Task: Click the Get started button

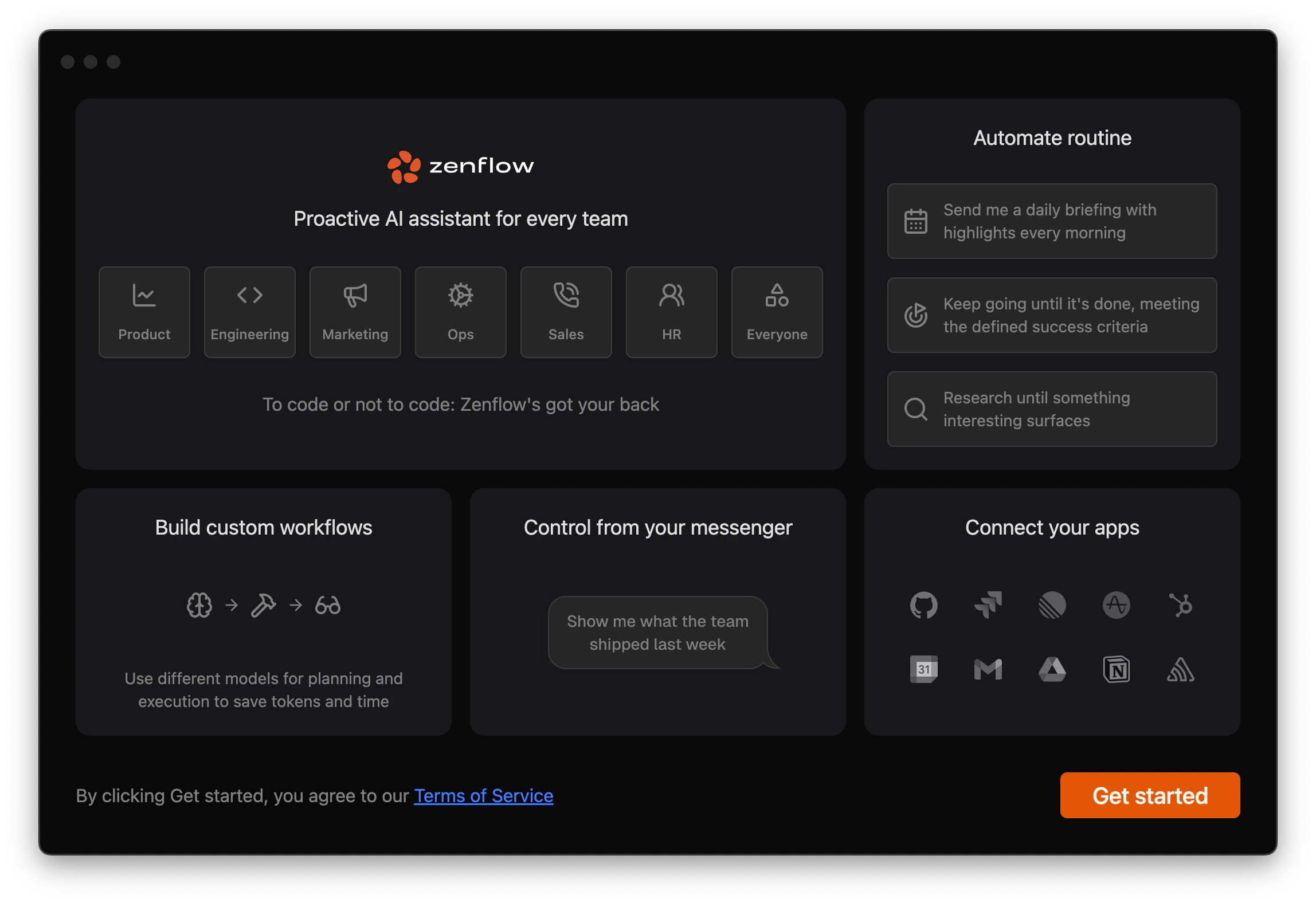Action: pos(1150,795)
